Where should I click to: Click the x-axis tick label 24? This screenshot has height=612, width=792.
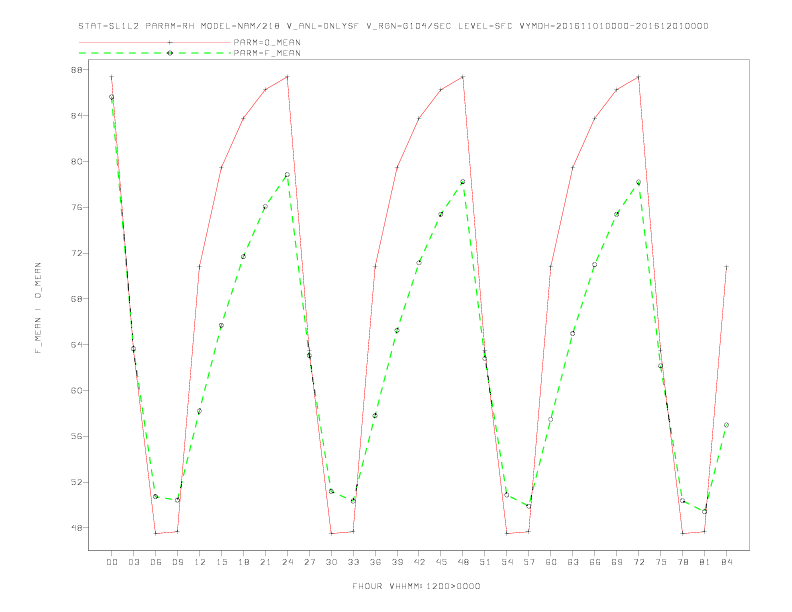(x=287, y=562)
